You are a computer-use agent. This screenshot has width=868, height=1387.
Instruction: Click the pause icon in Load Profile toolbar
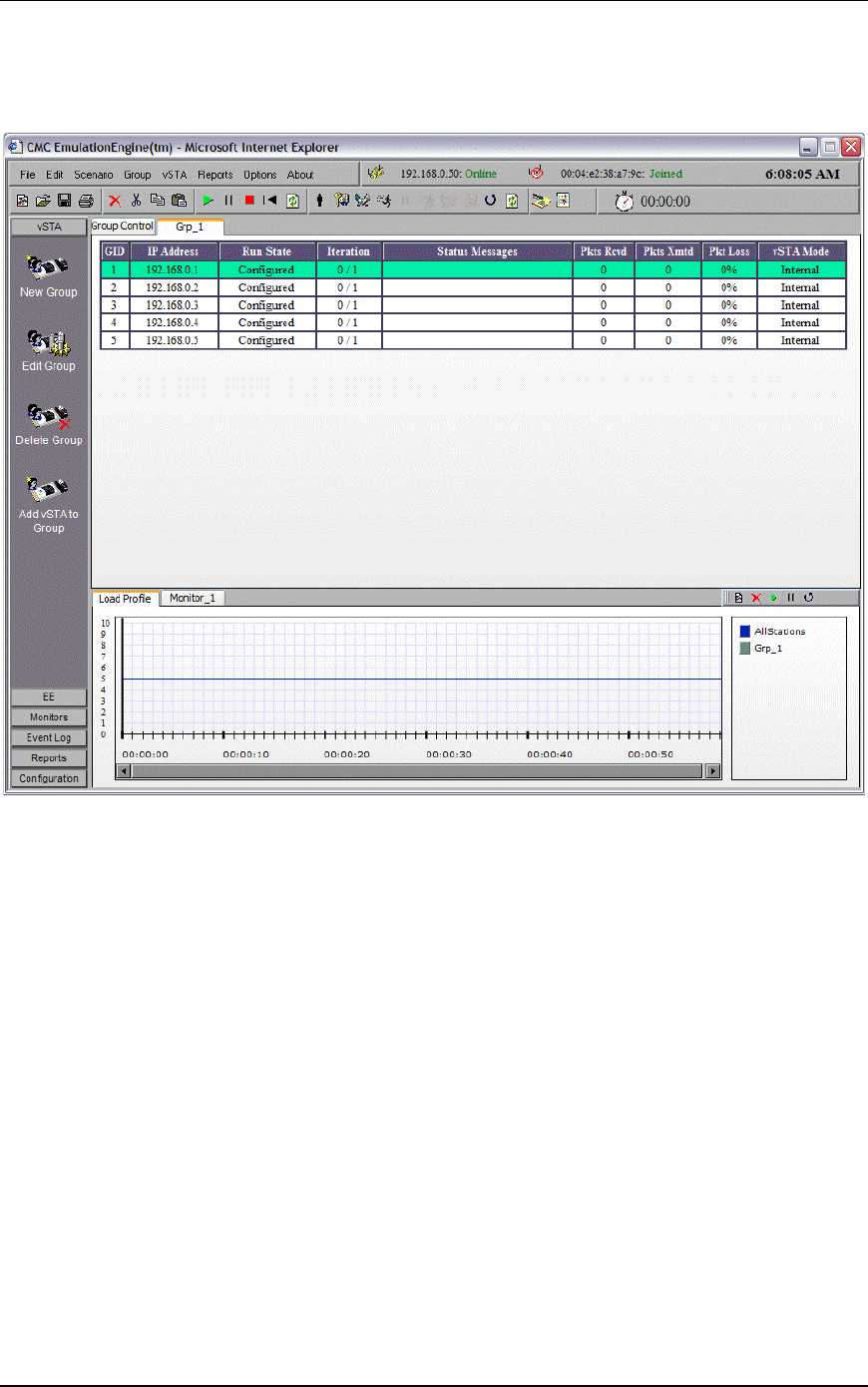790,598
